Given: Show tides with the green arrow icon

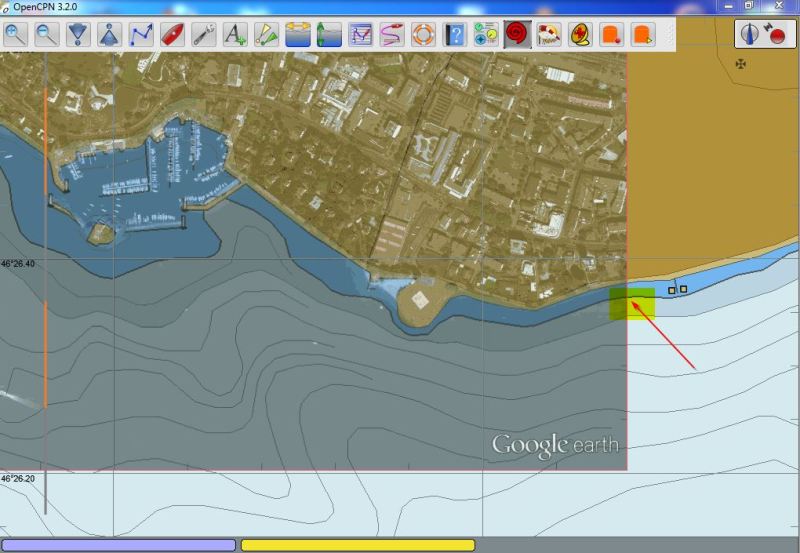Looking at the screenshot, I should coord(330,35).
